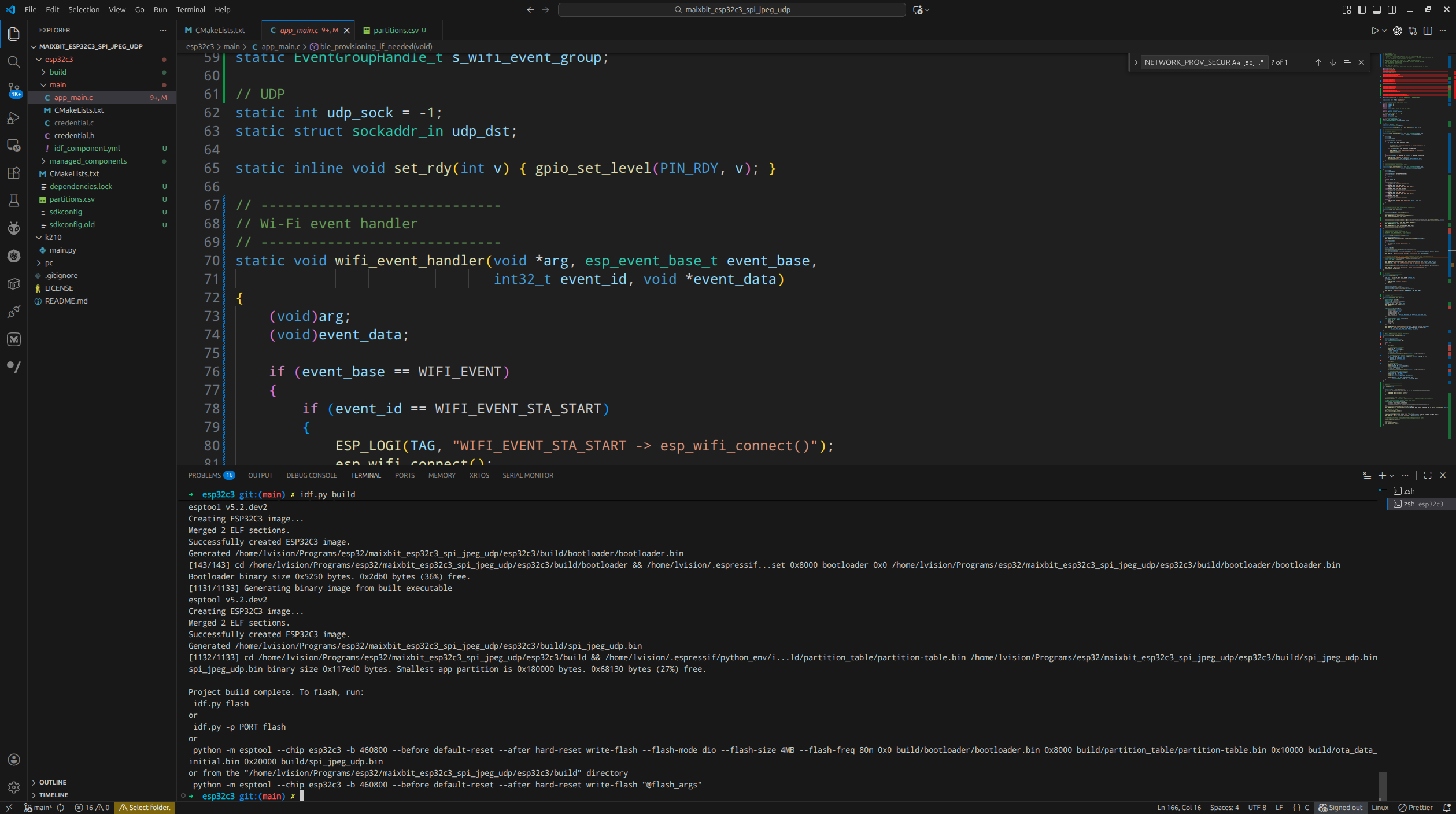Split the editor to the right
This screenshot has width=1456, height=814.
(1428, 31)
